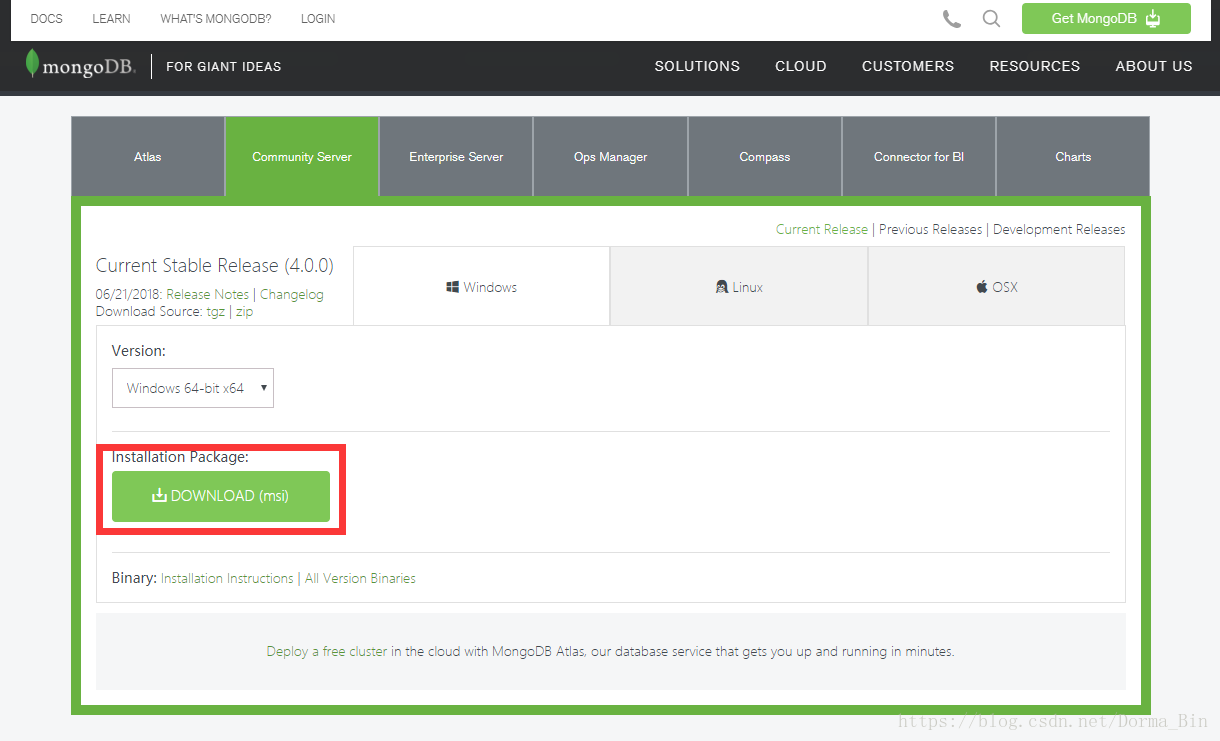Click download icon inside DOWNLOAD (msi)
This screenshot has width=1220, height=741.
point(160,496)
